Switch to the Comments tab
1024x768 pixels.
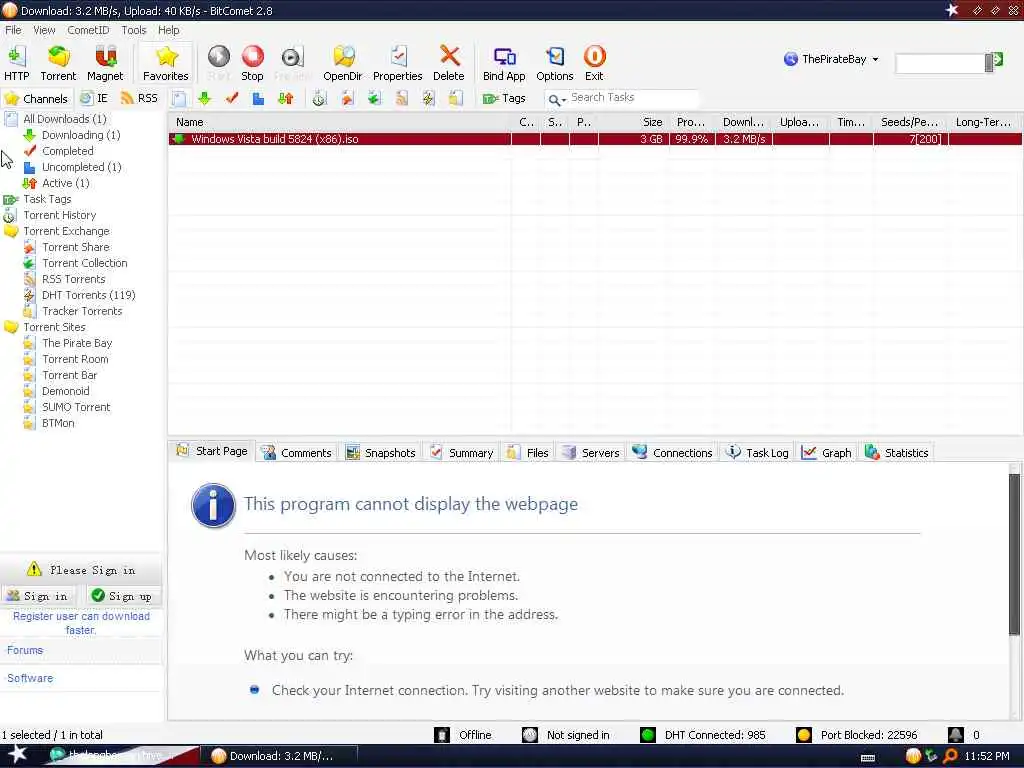(x=297, y=453)
